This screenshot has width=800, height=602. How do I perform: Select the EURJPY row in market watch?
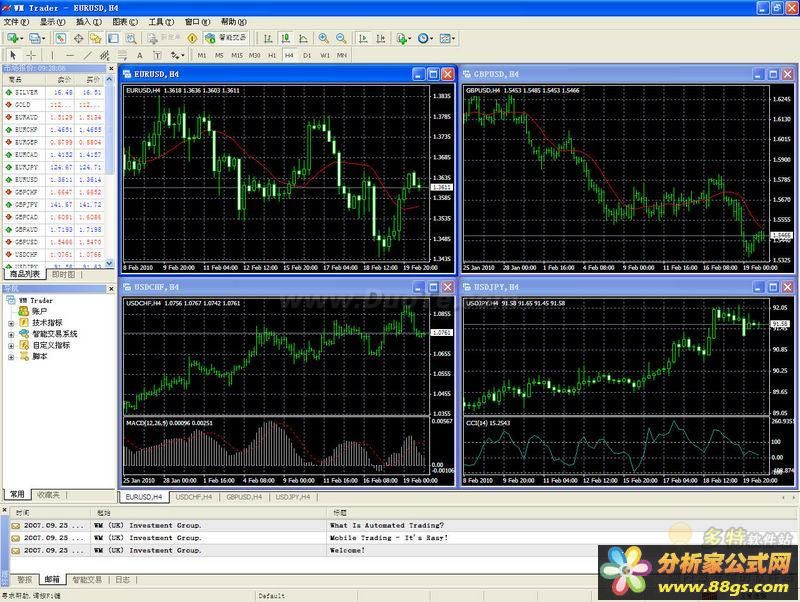[x=54, y=167]
